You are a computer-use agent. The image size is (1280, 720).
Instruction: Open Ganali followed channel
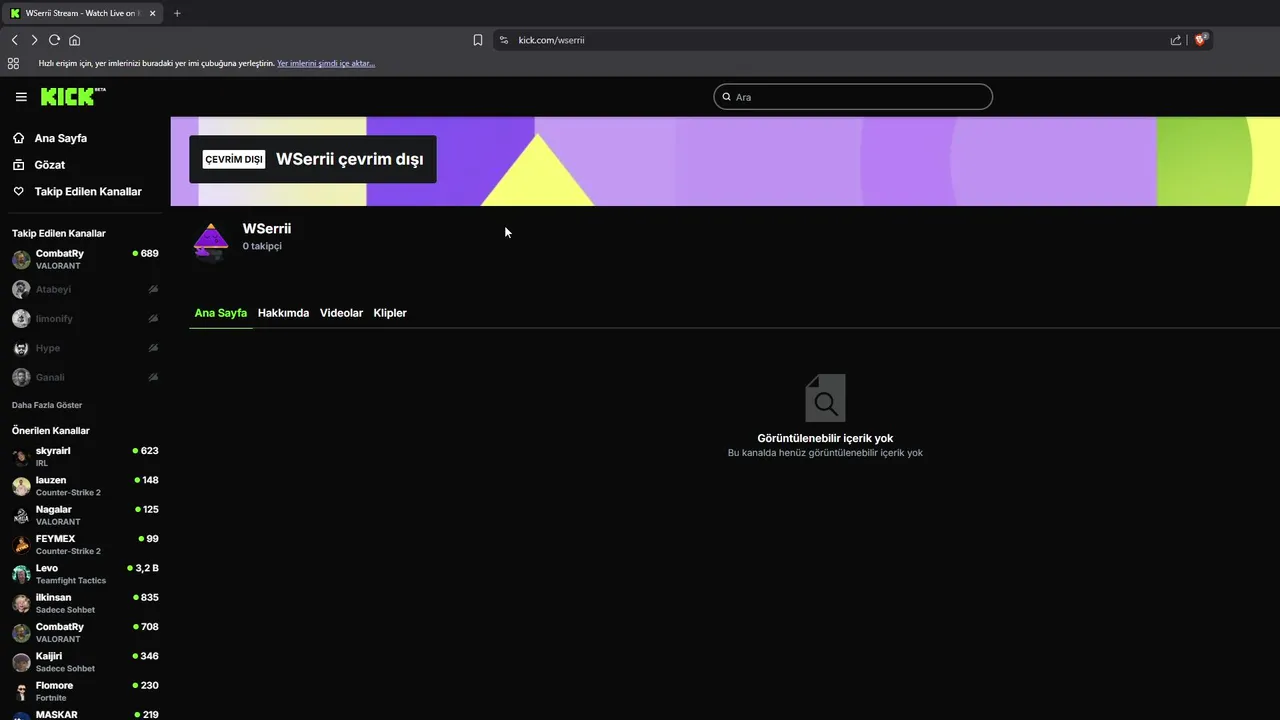pyautogui.click(x=85, y=377)
